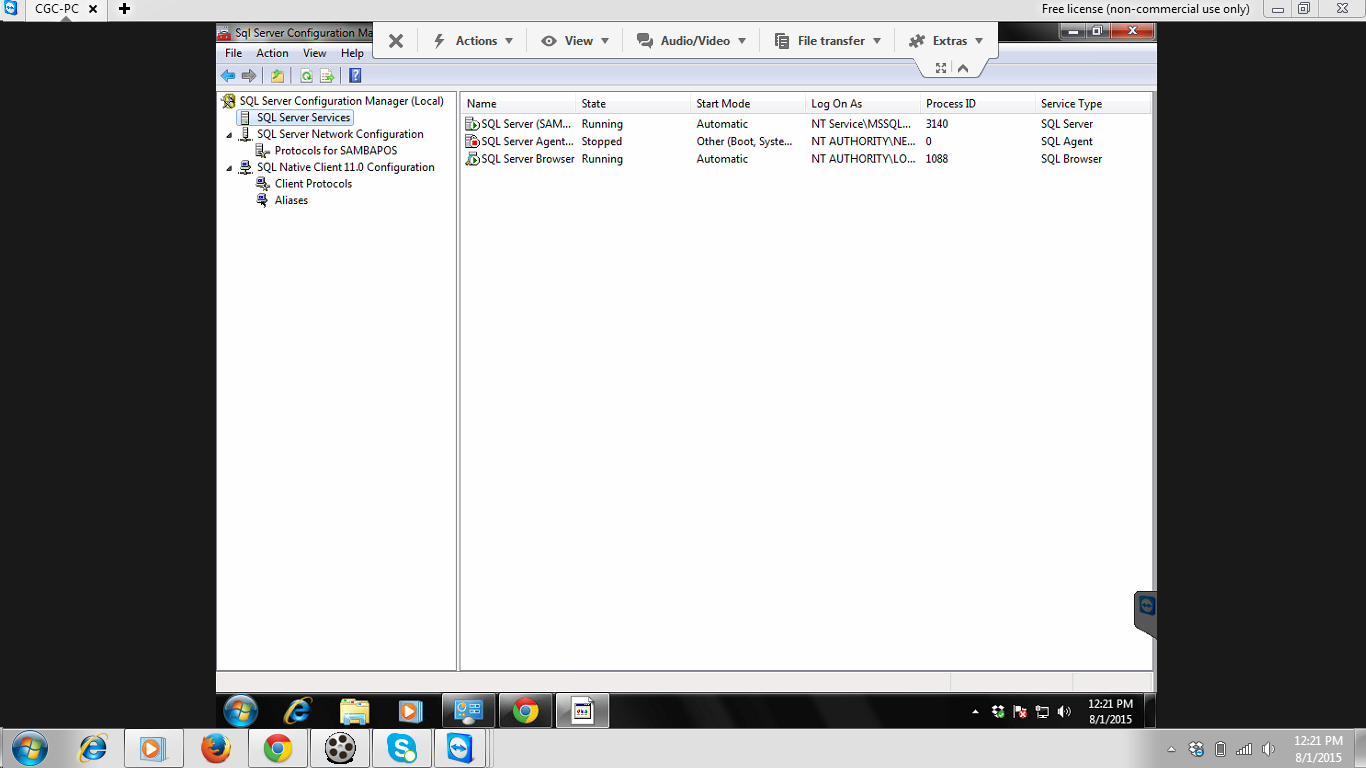Sort by the Log On As column header
The height and width of the screenshot is (768, 1366).
point(863,104)
